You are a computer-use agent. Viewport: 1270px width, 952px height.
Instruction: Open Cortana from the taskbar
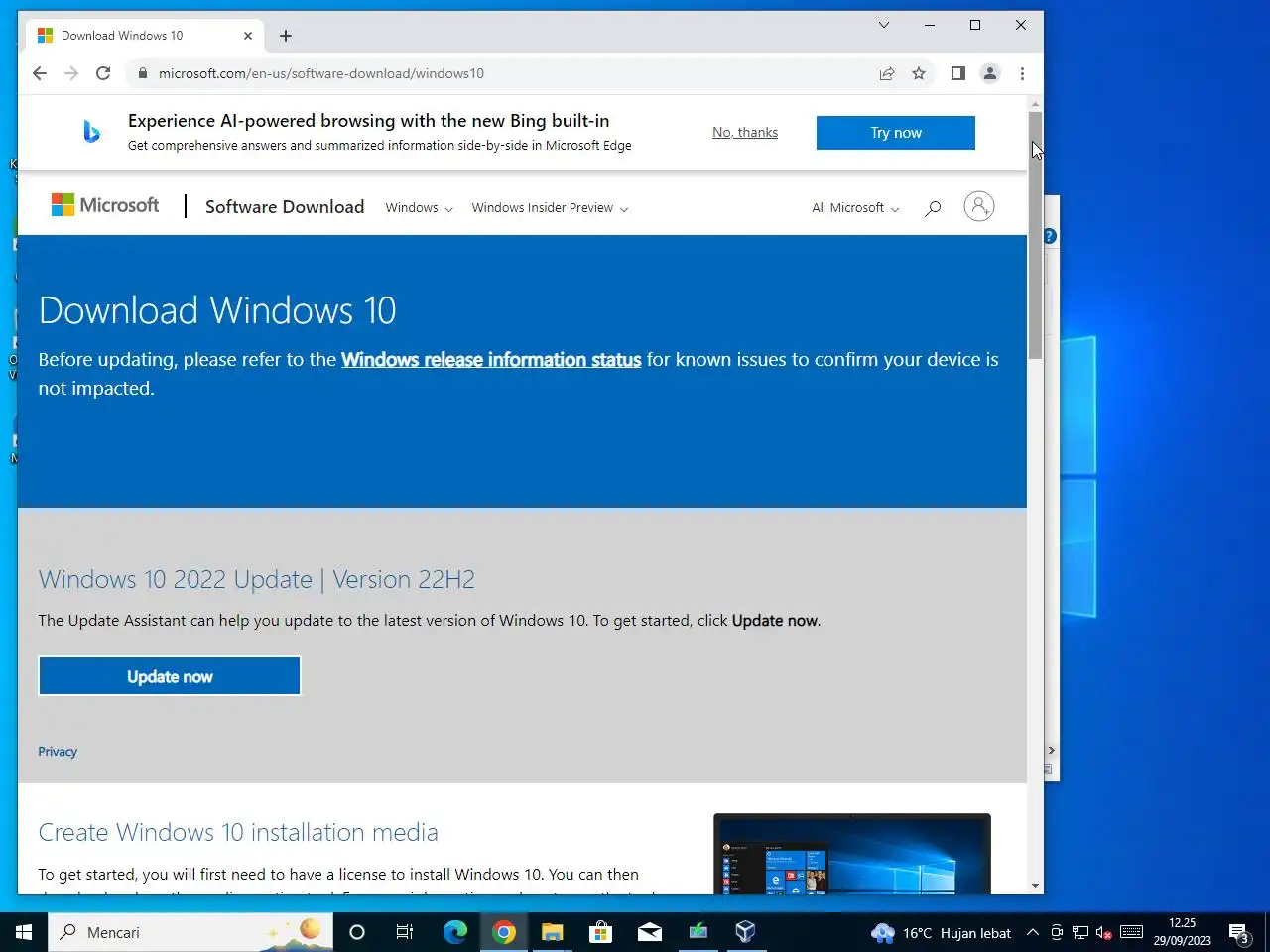(357, 932)
